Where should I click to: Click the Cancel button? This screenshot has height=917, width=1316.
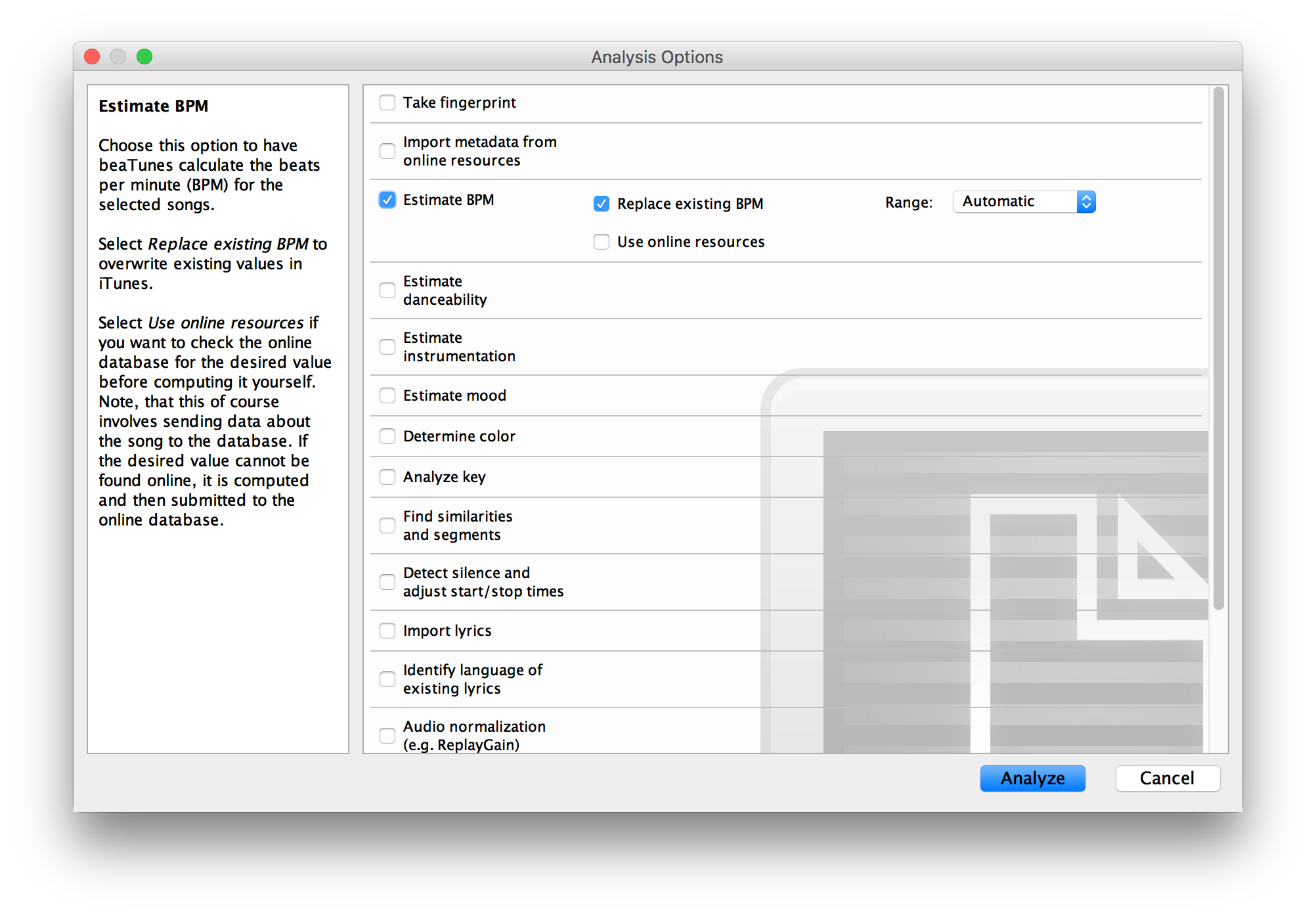[x=1168, y=778]
